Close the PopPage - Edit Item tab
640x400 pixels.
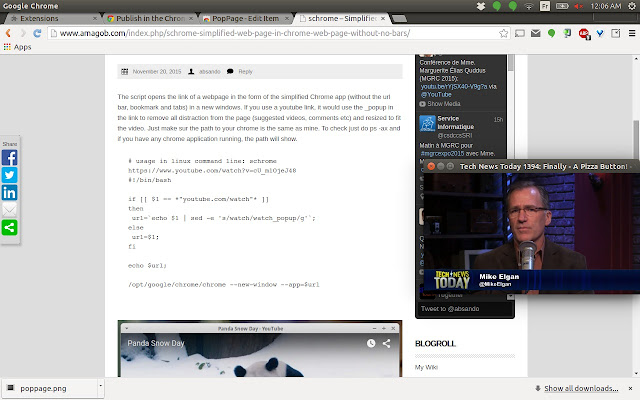click(287, 18)
